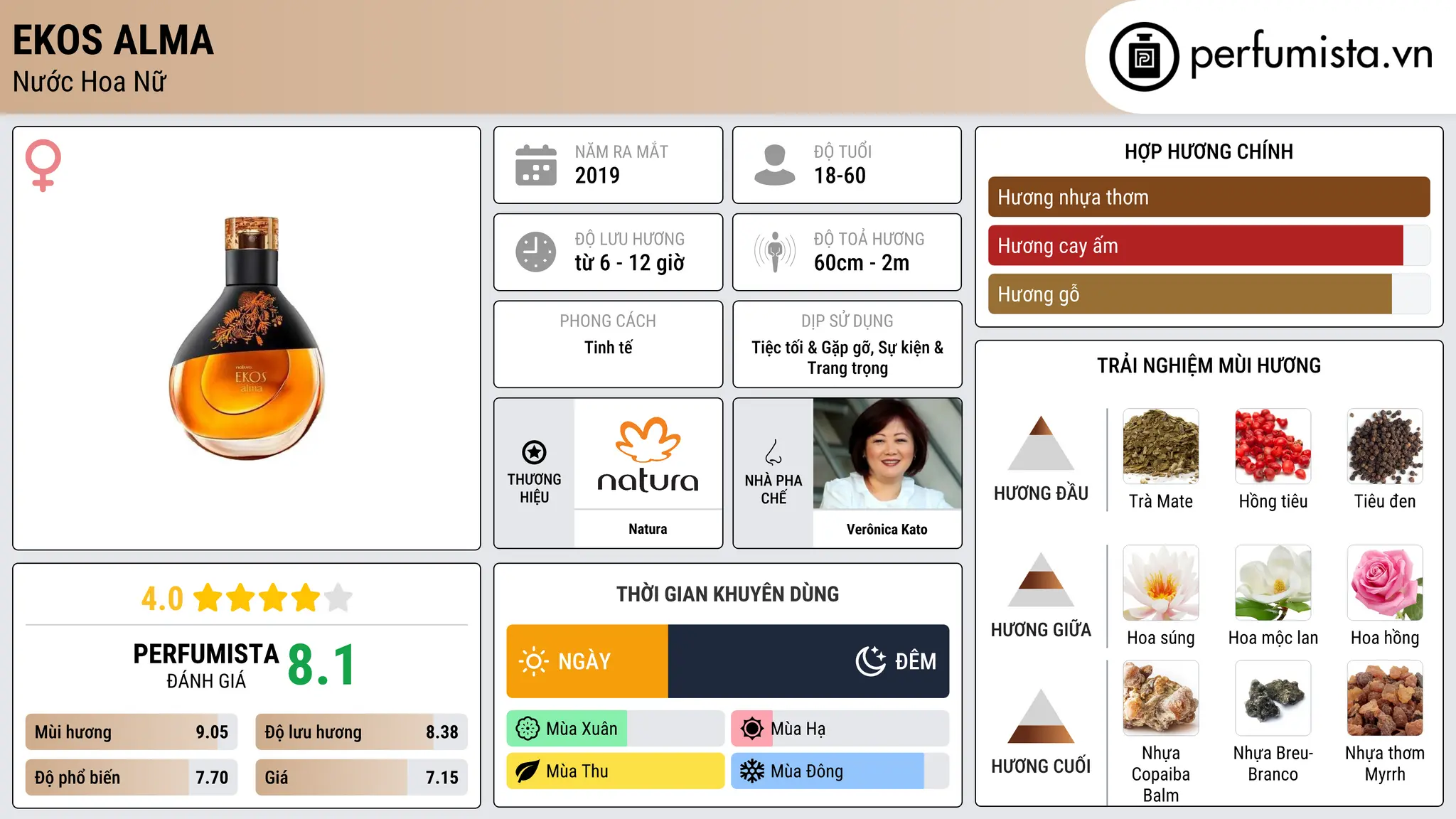Click the Tiệc tối & Gặp gỡ occasion text
The image size is (1456, 819).
click(847, 357)
